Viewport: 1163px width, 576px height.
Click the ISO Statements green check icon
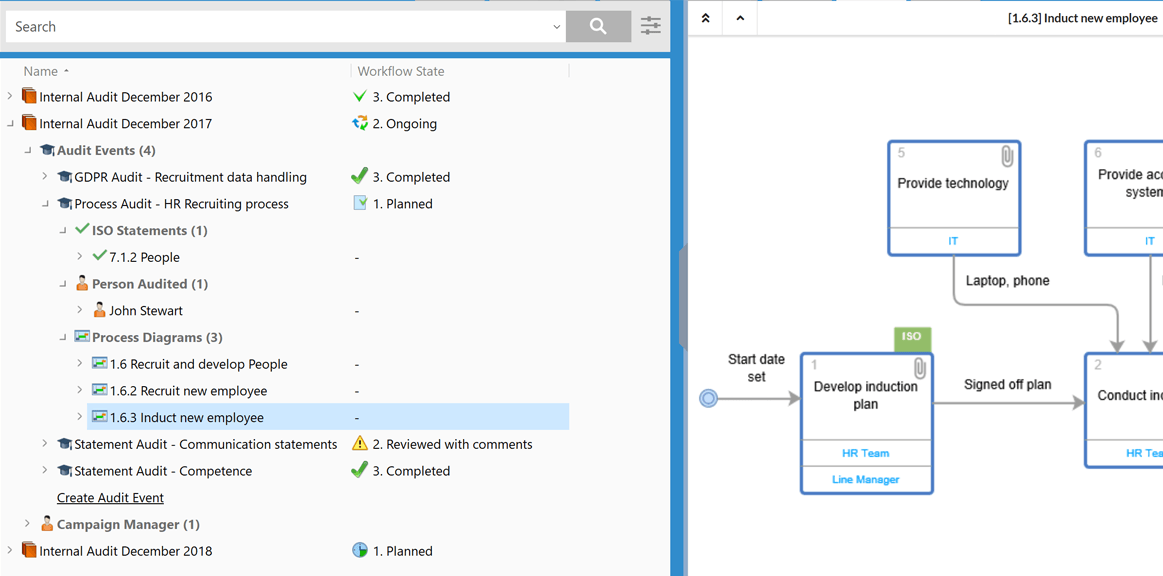pyautogui.click(x=82, y=230)
